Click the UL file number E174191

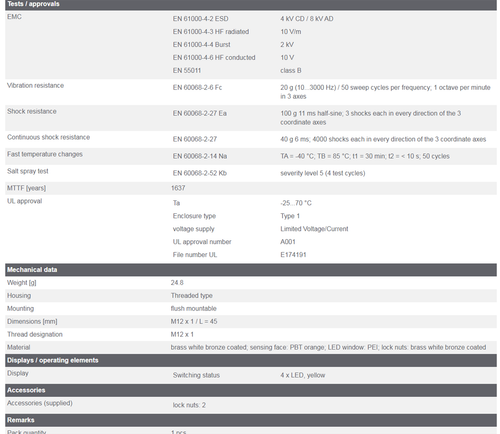coord(293,255)
